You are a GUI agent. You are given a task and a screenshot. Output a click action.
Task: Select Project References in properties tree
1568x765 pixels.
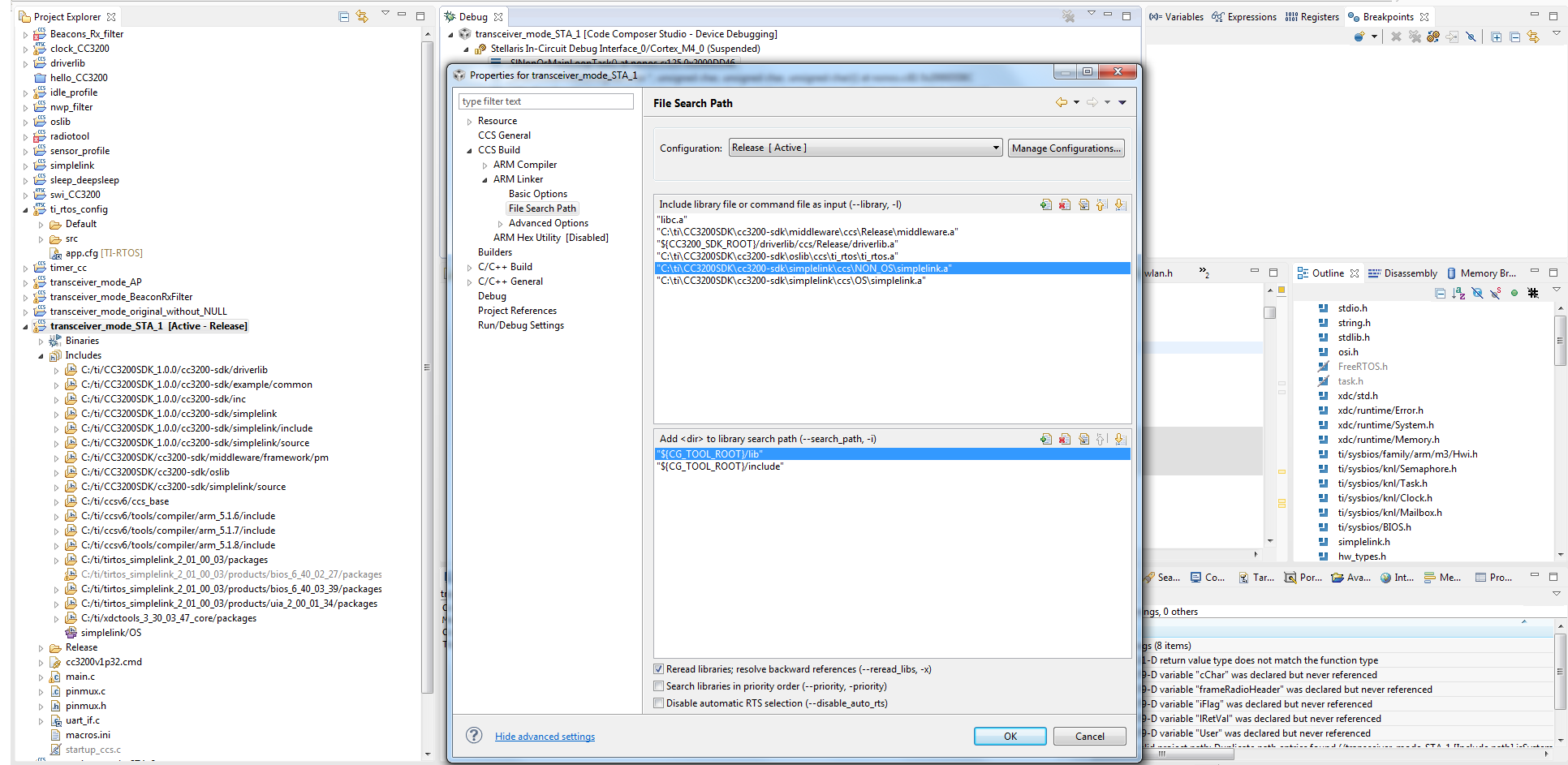[x=517, y=311]
